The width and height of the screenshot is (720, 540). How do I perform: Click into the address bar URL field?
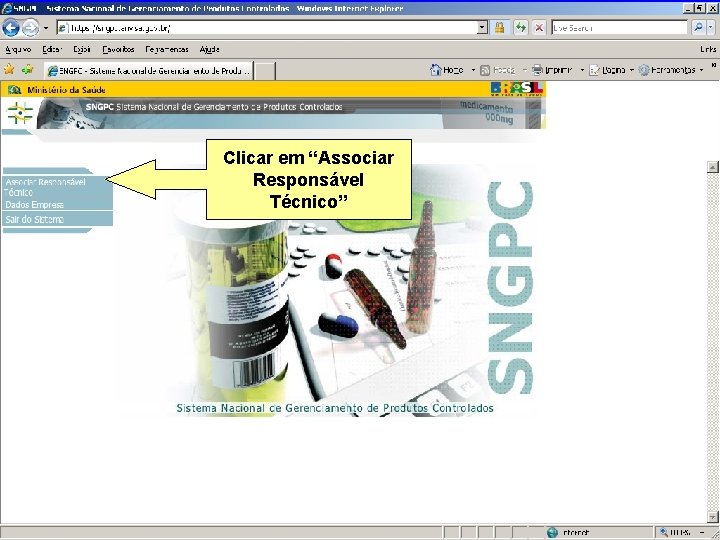pos(266,28)
